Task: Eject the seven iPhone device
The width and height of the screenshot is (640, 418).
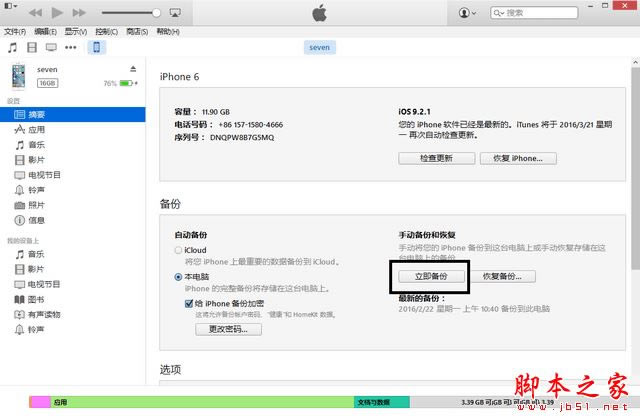Action: [133, 69]
